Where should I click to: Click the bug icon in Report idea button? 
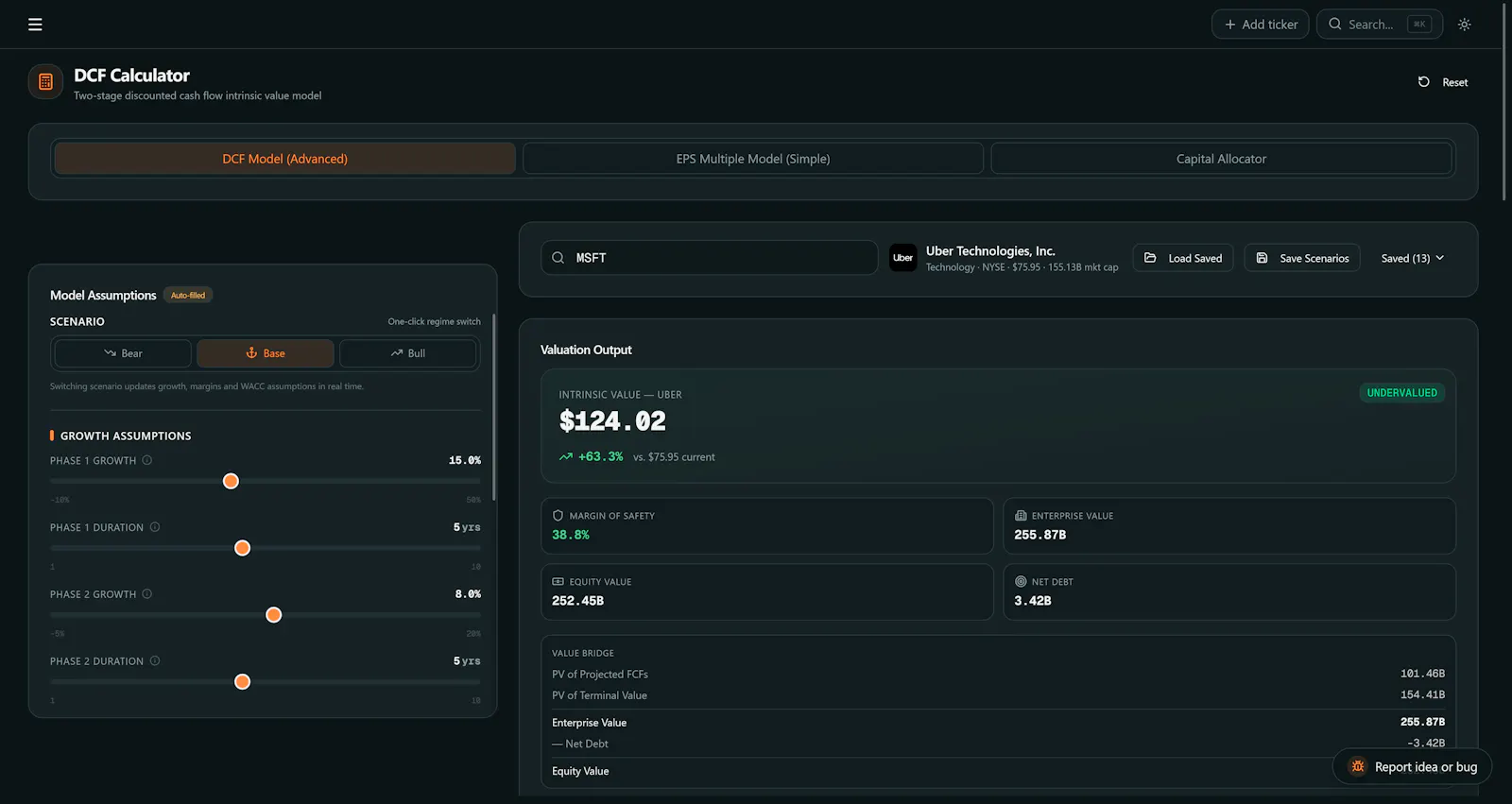(x=1358, y=766)
